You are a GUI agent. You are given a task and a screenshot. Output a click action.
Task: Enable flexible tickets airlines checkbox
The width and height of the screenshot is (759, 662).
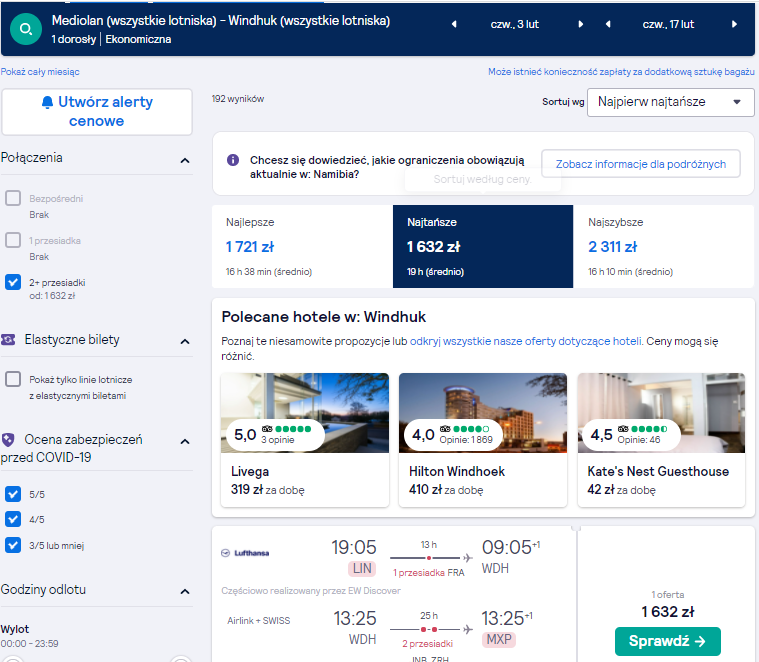click(x=13, y=379)
